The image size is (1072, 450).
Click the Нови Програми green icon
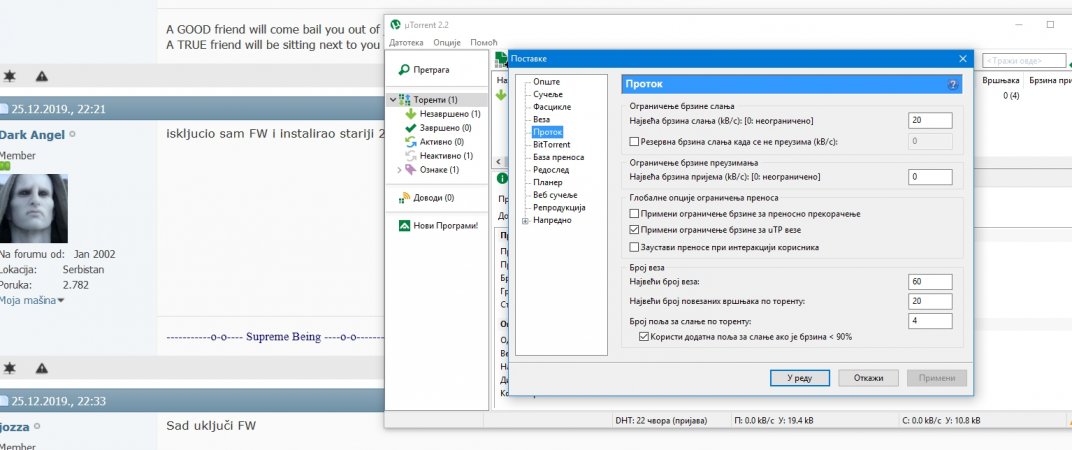[405, 226]
